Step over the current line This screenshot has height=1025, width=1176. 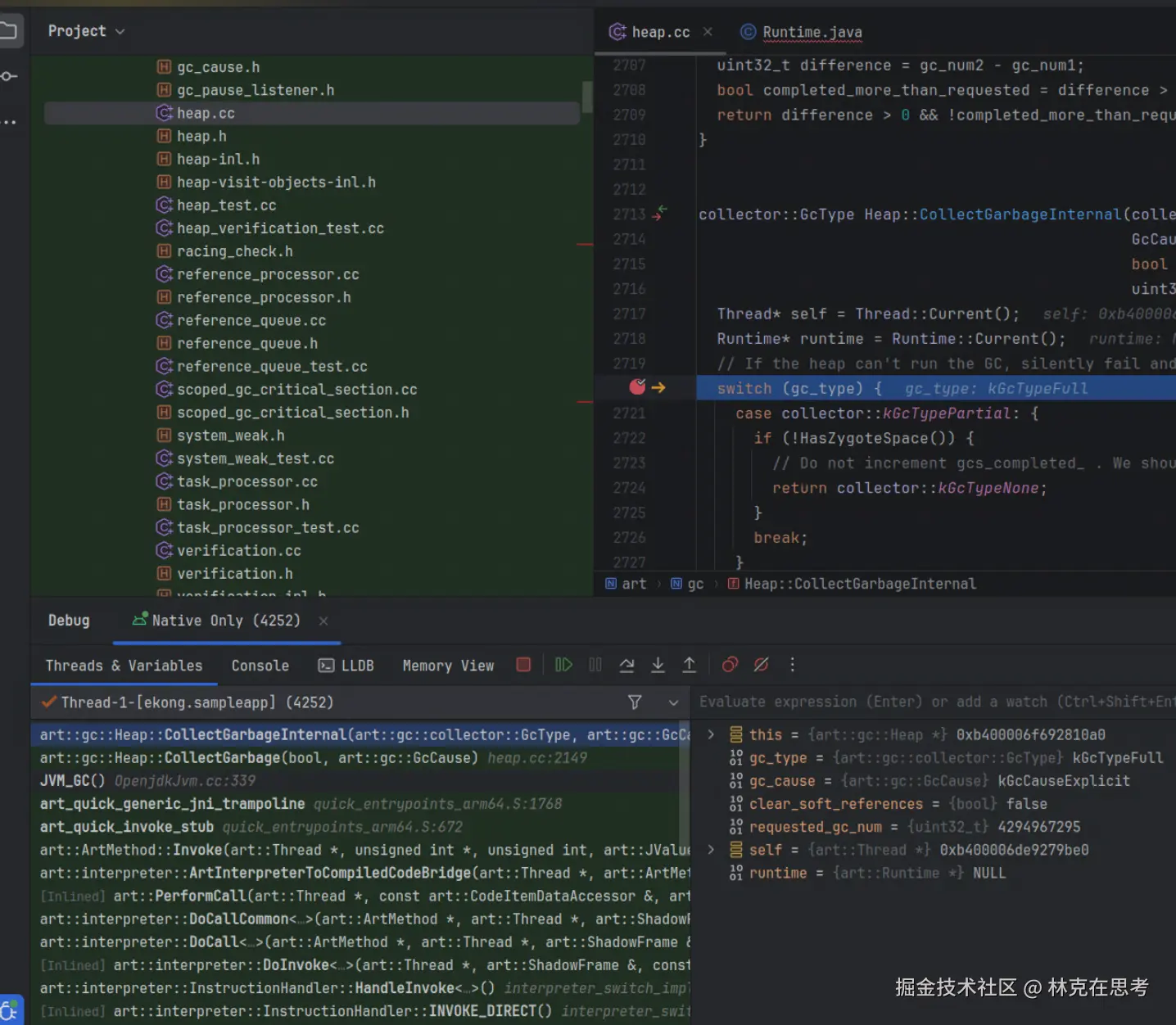point(626,665)
